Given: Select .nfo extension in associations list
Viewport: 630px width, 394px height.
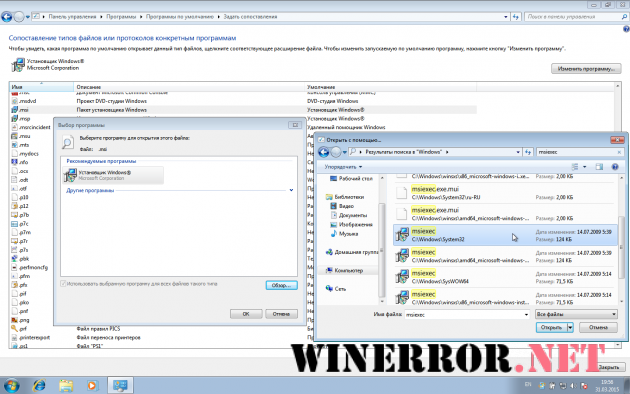Looking at the screenshot, I should pyautogui.click(x=20, y=162).
